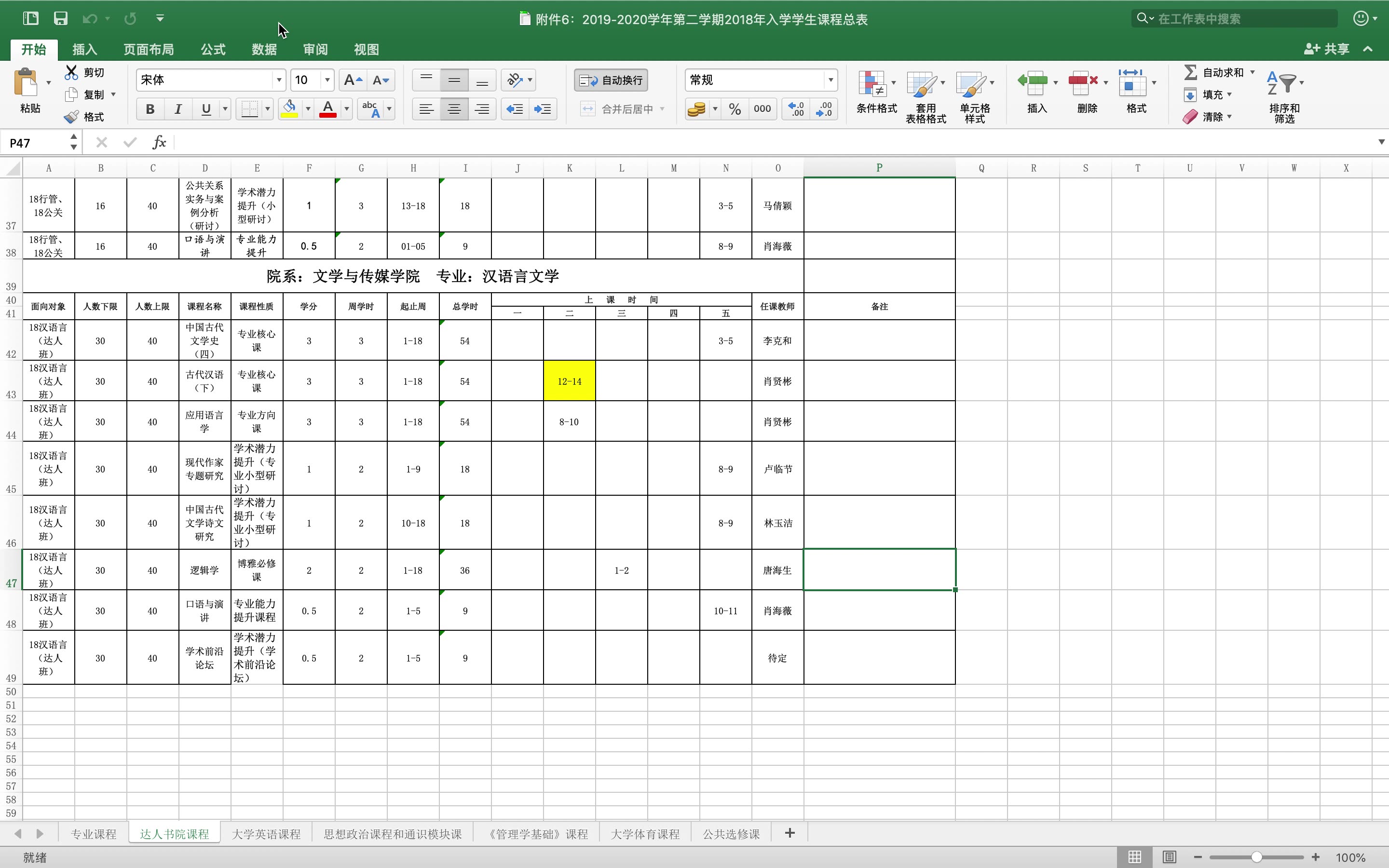Click the Redo arrow icon
The height and width of the screenshot is (868, 1389).
point(130,19)
